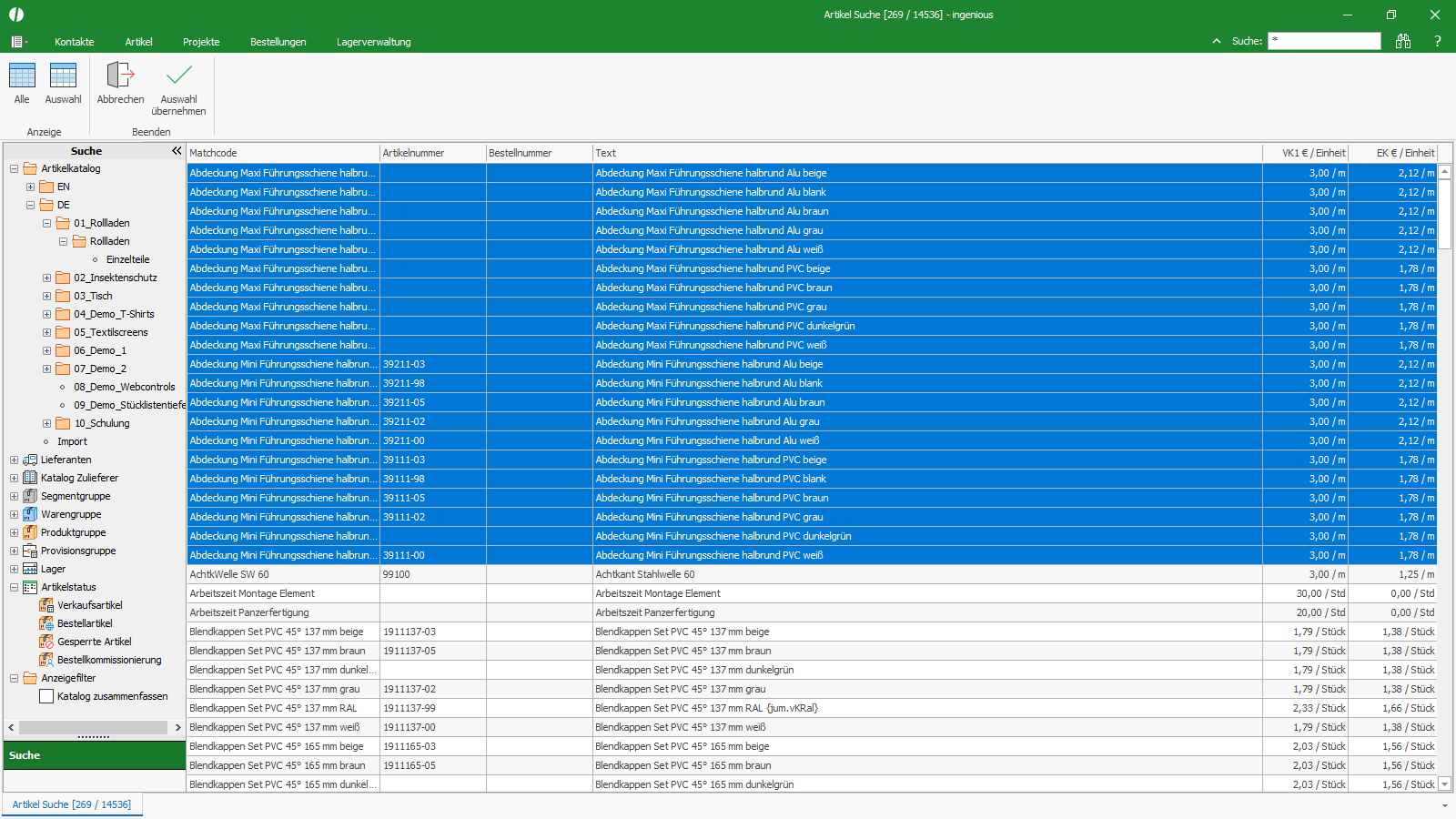The width and height of the screenshot is (1456, 819).
Task: Open the Projekte menu
Action: coord(201,42)
